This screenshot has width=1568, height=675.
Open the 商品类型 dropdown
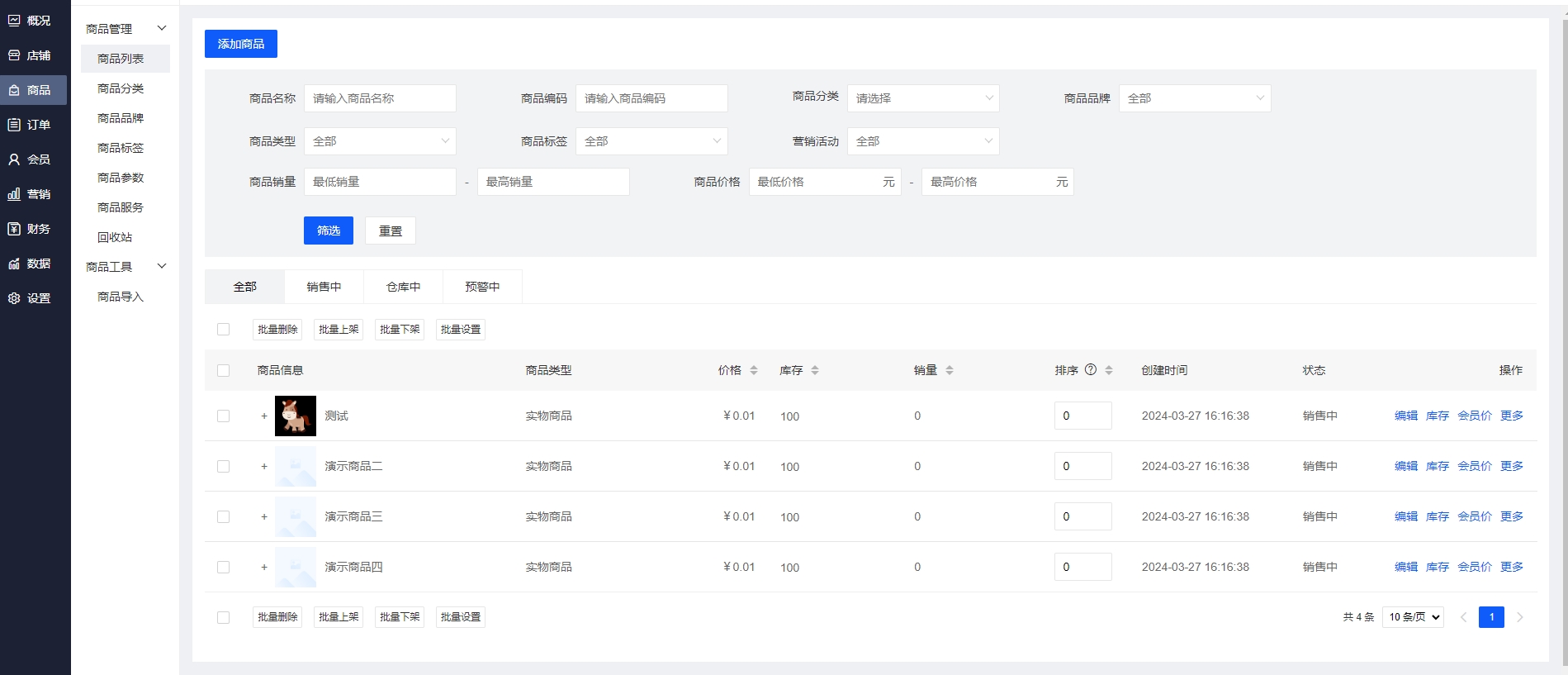coord(380,141)
